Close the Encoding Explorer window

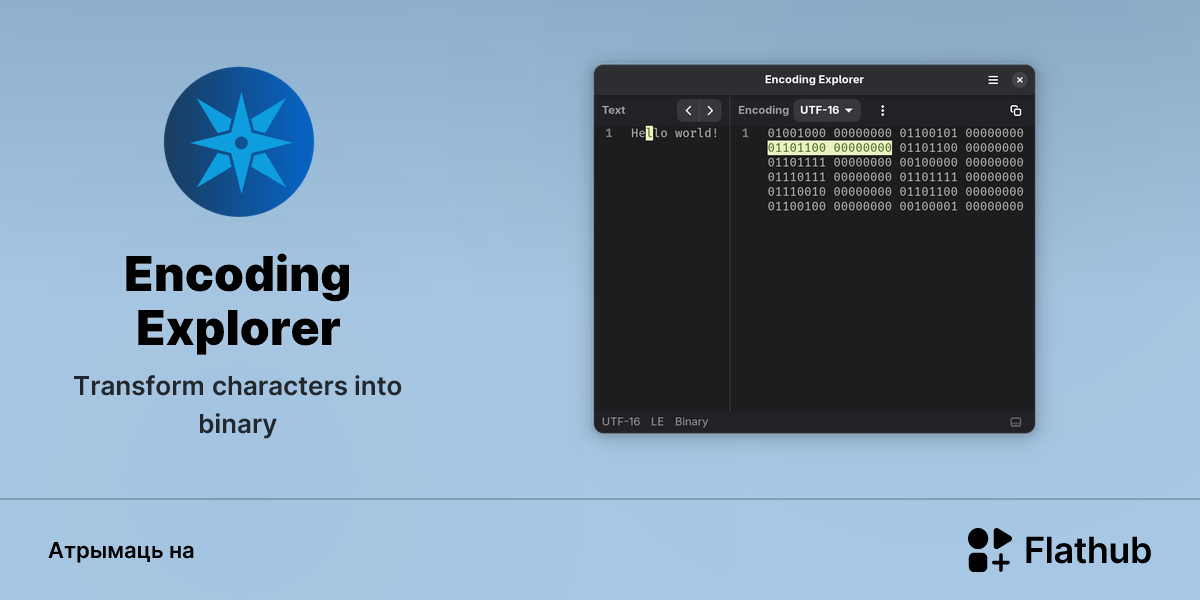(1019, 80)
